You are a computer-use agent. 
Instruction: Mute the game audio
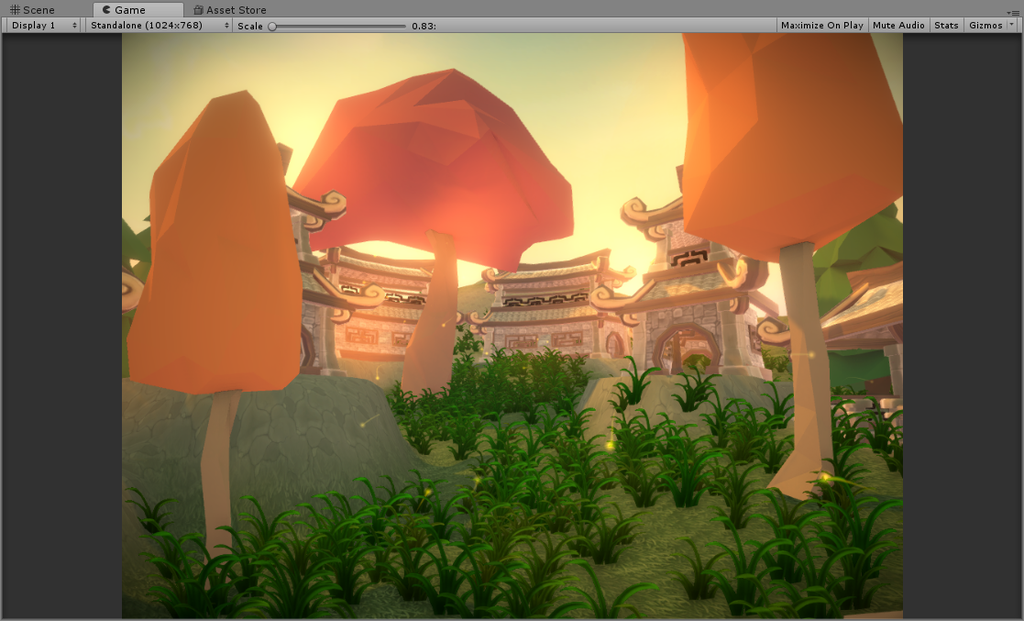(x=898, y=25)
